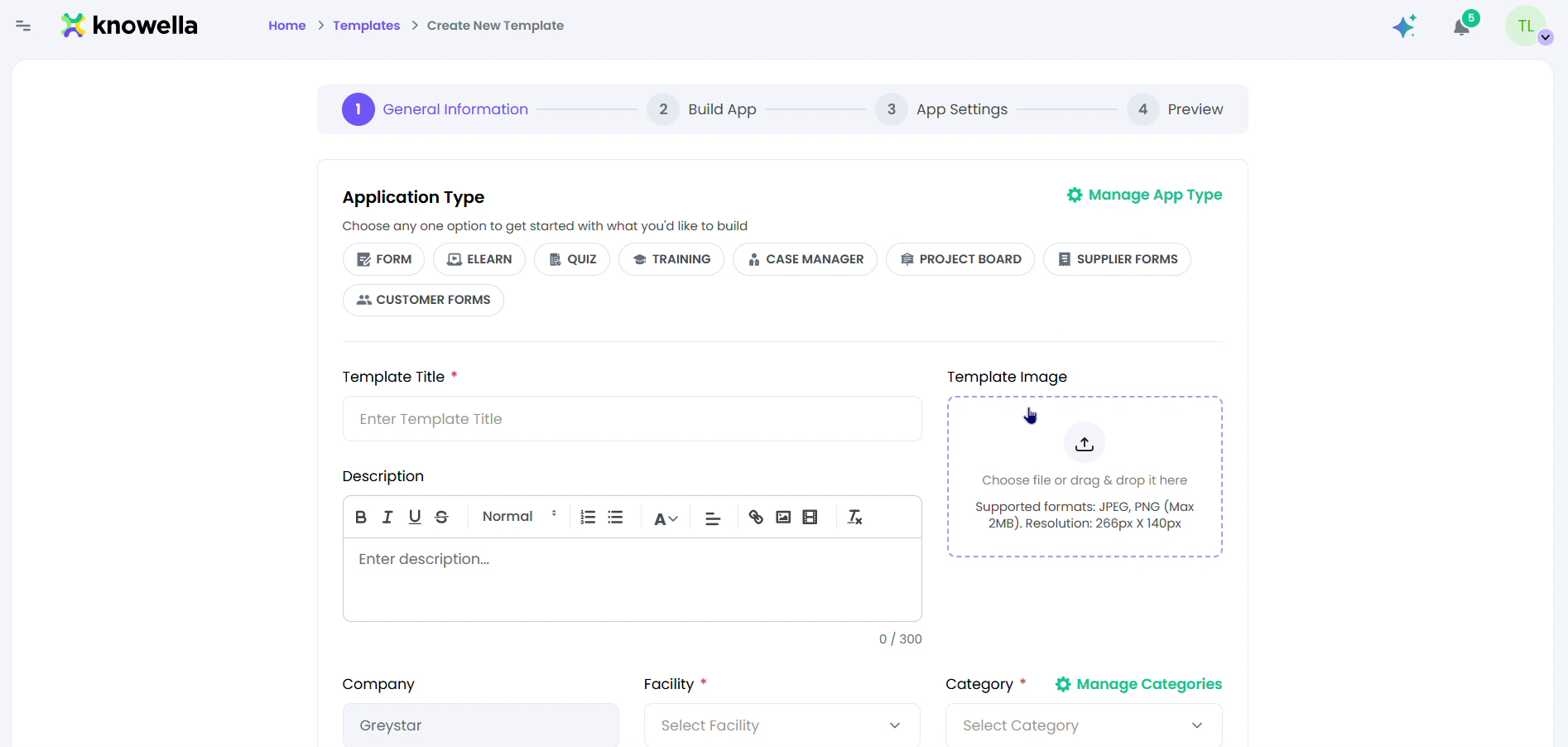Insert a bulleted list
Image resolution: width=1568 pixels, height=747 pixels.
615,517
